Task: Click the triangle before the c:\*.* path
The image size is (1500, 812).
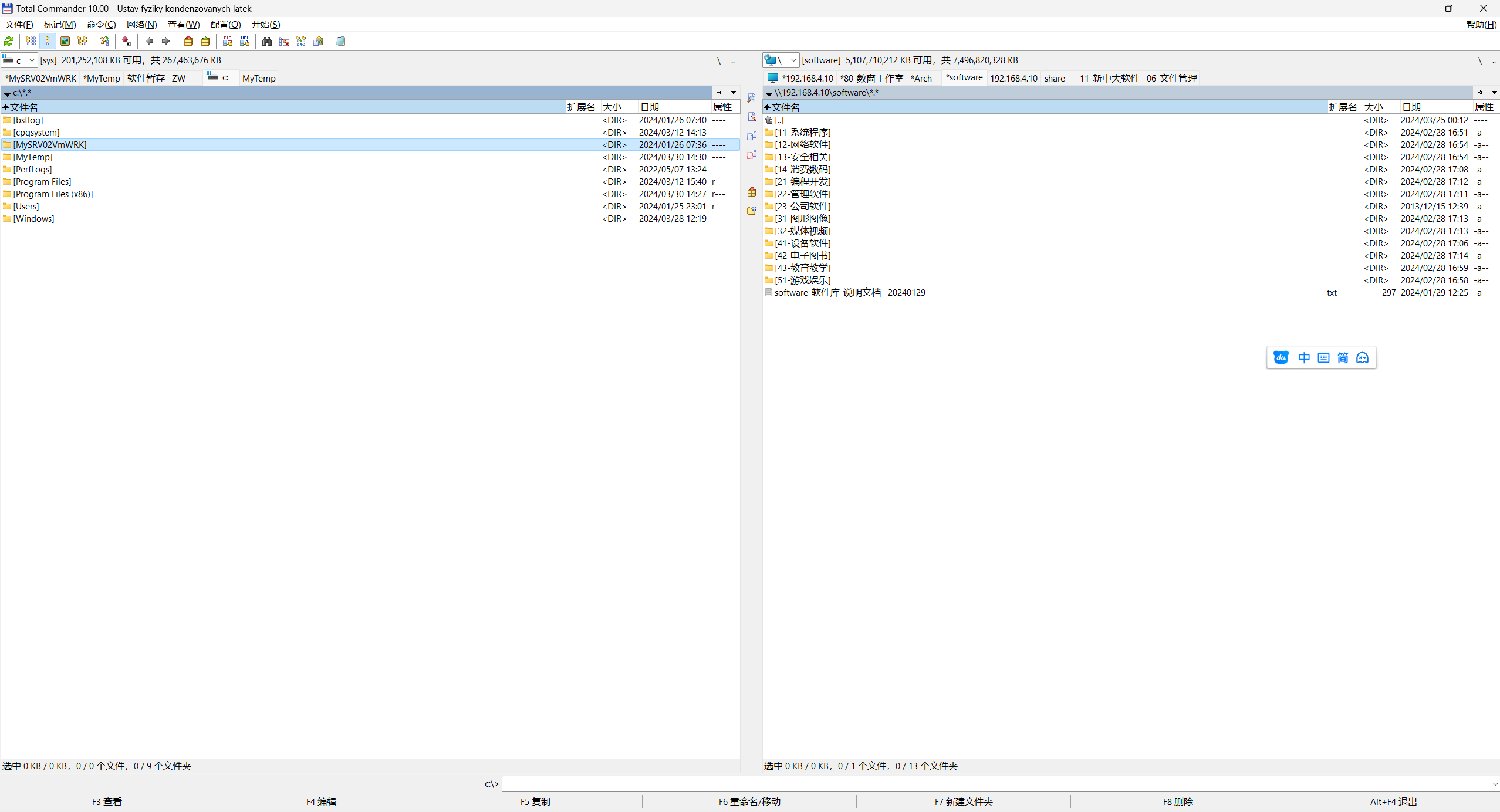Action: pyautogui.click(x=7, y=93)
